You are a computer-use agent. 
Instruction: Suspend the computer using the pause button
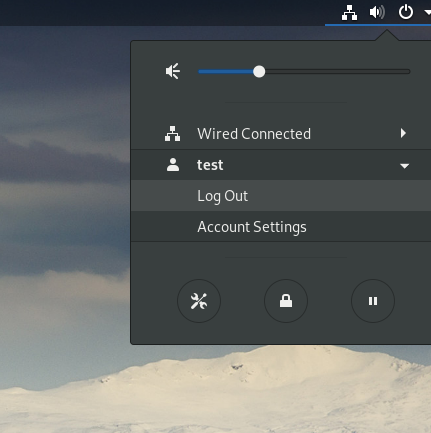click(x=373, y=301)
